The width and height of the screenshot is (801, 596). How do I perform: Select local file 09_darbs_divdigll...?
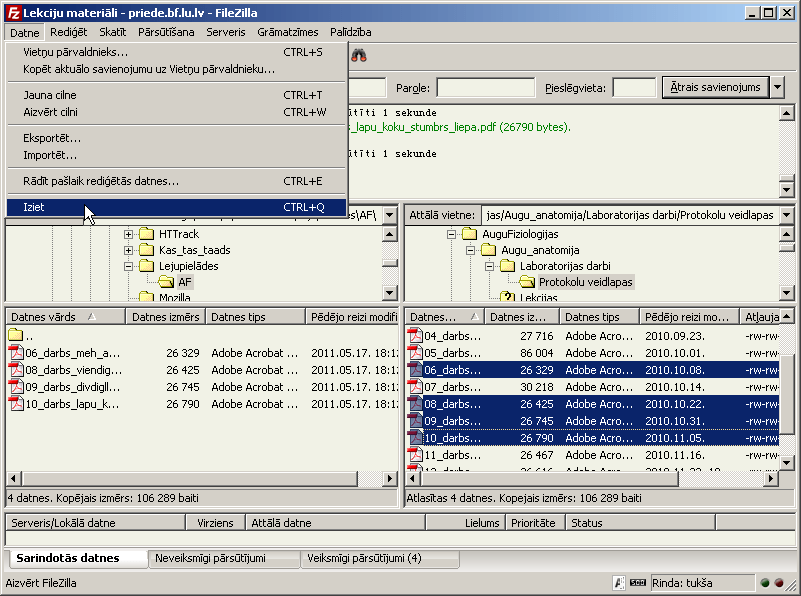pyautogui.click(x=72, y=387)
